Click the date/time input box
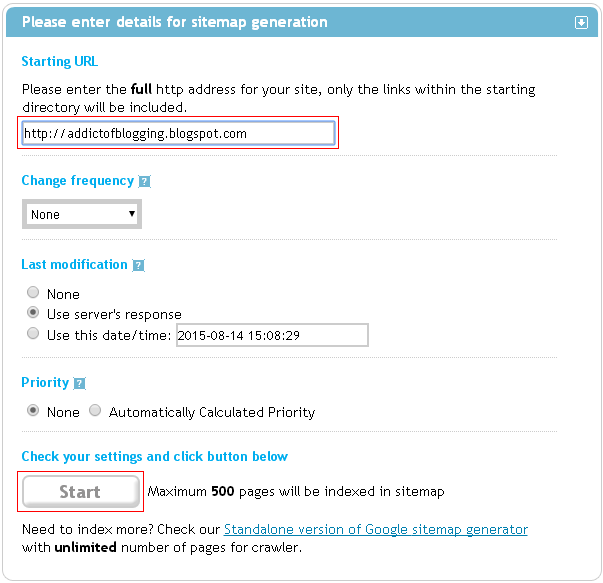Viewport: 603px width, 583px height. coord(272,335)
